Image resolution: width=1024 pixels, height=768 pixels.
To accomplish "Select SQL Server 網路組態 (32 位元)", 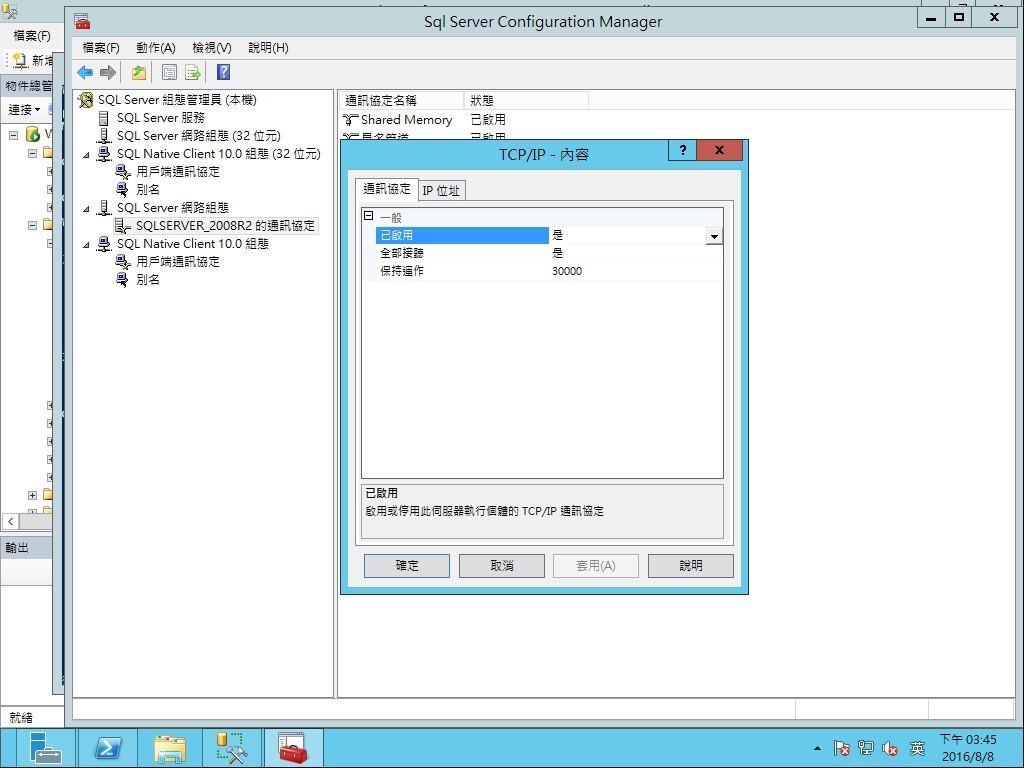I will [199, 136].
